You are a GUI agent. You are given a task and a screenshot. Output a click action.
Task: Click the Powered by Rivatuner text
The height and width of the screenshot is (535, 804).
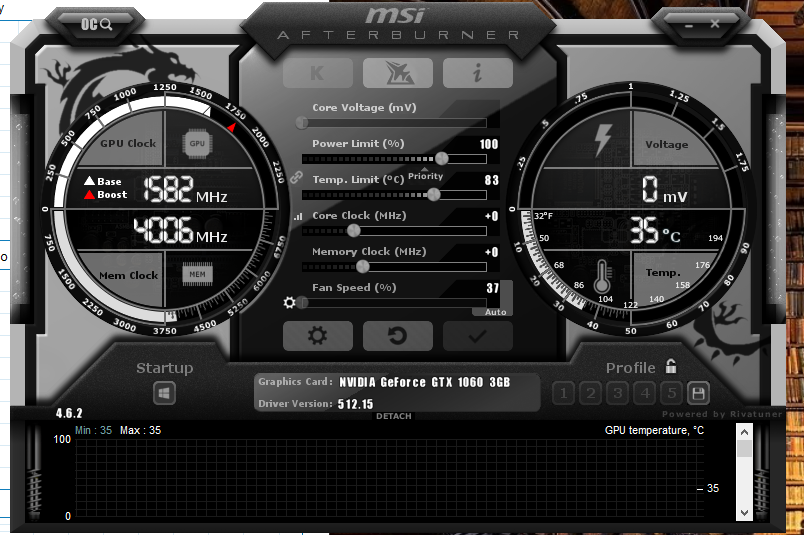point(722,414)
